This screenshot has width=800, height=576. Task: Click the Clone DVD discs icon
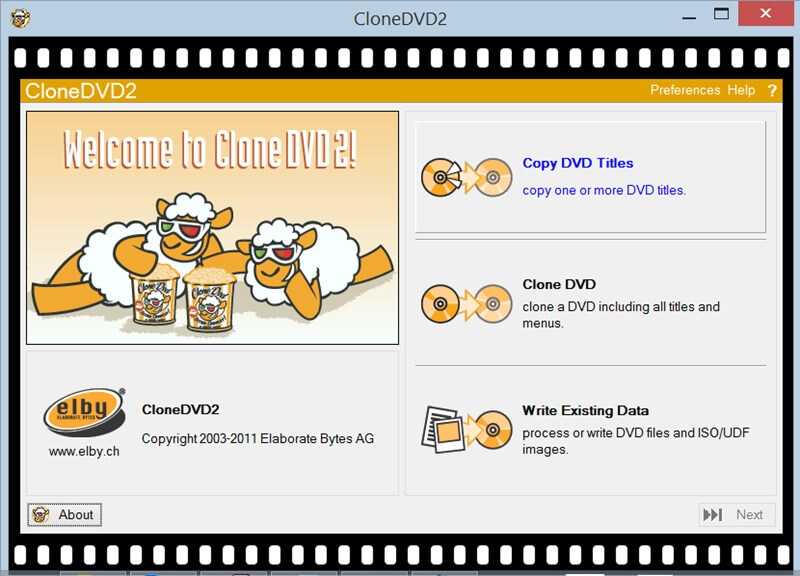(x=466, y=304)
